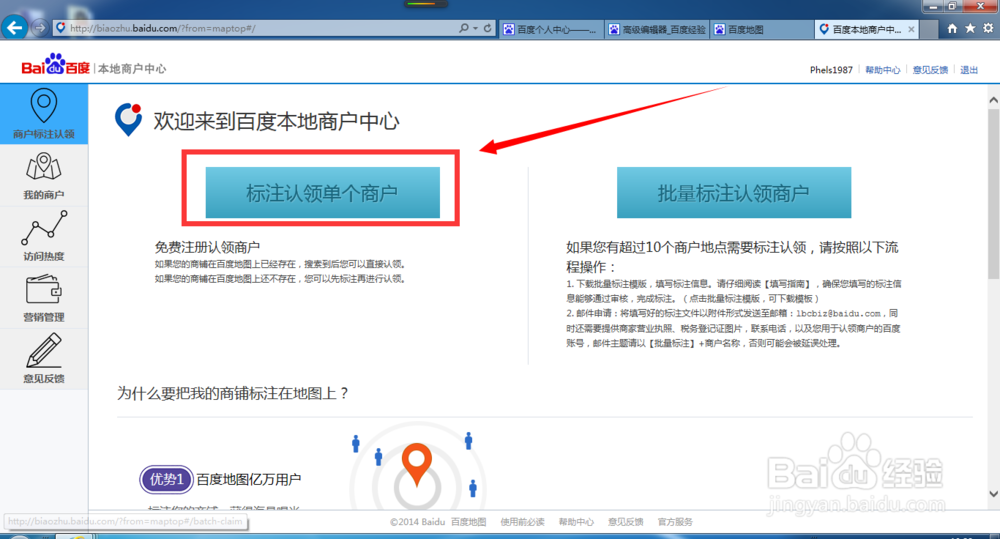This screenshot has height=539, width=1000.
Task: Click the 为什么要把我的商铺标注在地图上 heading
Action: click(233, 393)
